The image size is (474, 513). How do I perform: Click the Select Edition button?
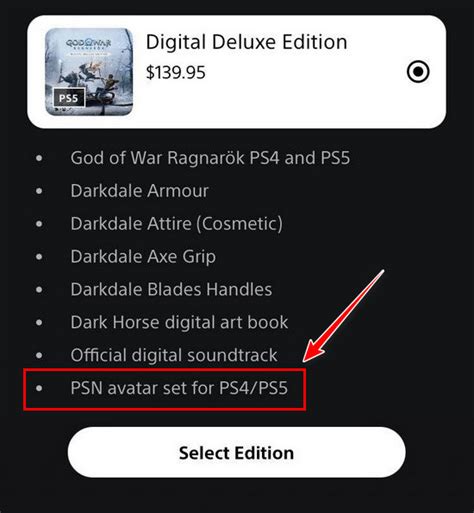237,452
